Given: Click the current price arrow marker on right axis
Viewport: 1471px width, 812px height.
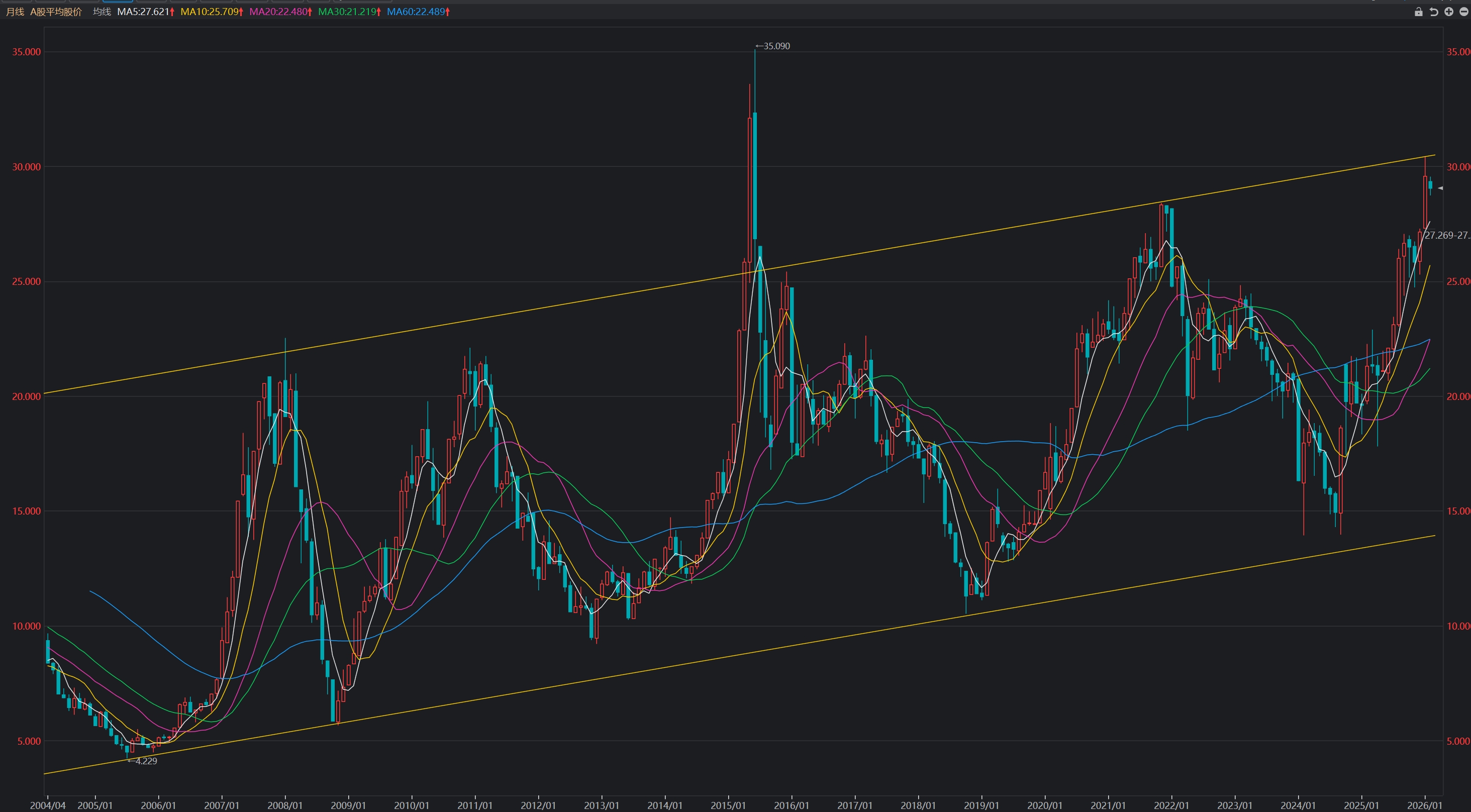Looking at the screenshot, I should tap(1440, 188).
